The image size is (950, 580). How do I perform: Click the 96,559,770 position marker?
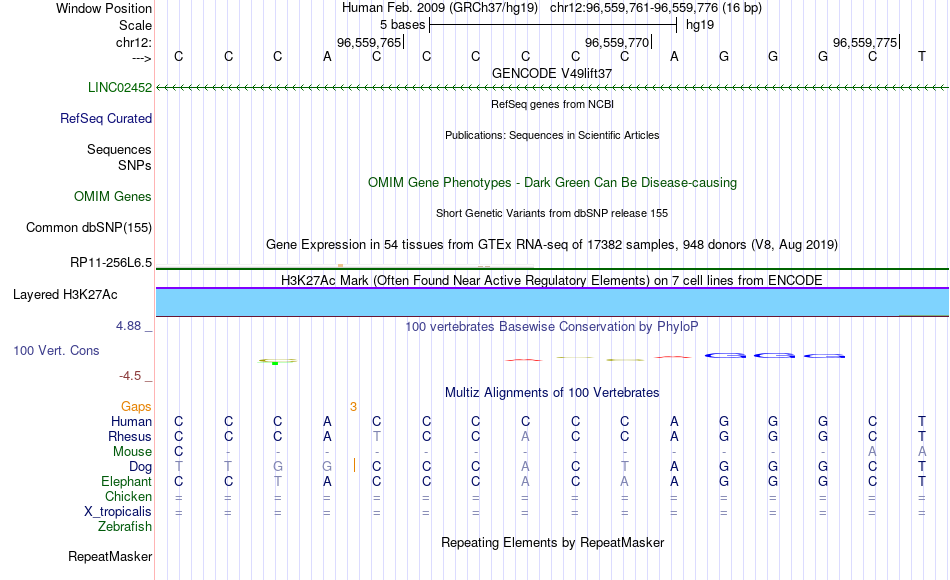(618, 42)
